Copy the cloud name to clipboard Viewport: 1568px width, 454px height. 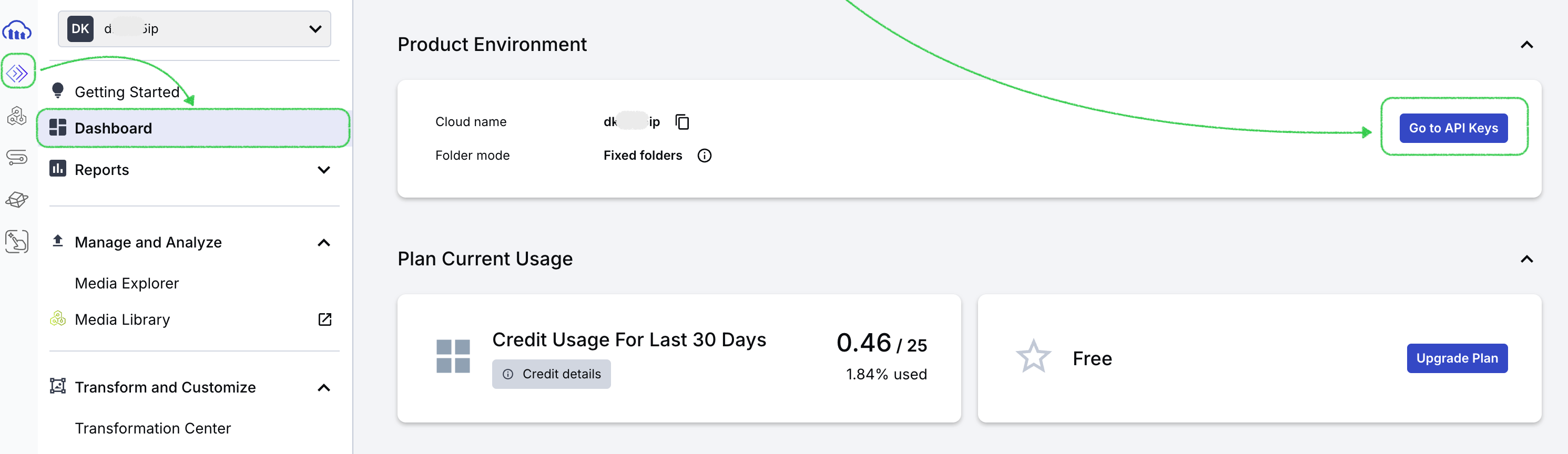[x=683, y=122]
